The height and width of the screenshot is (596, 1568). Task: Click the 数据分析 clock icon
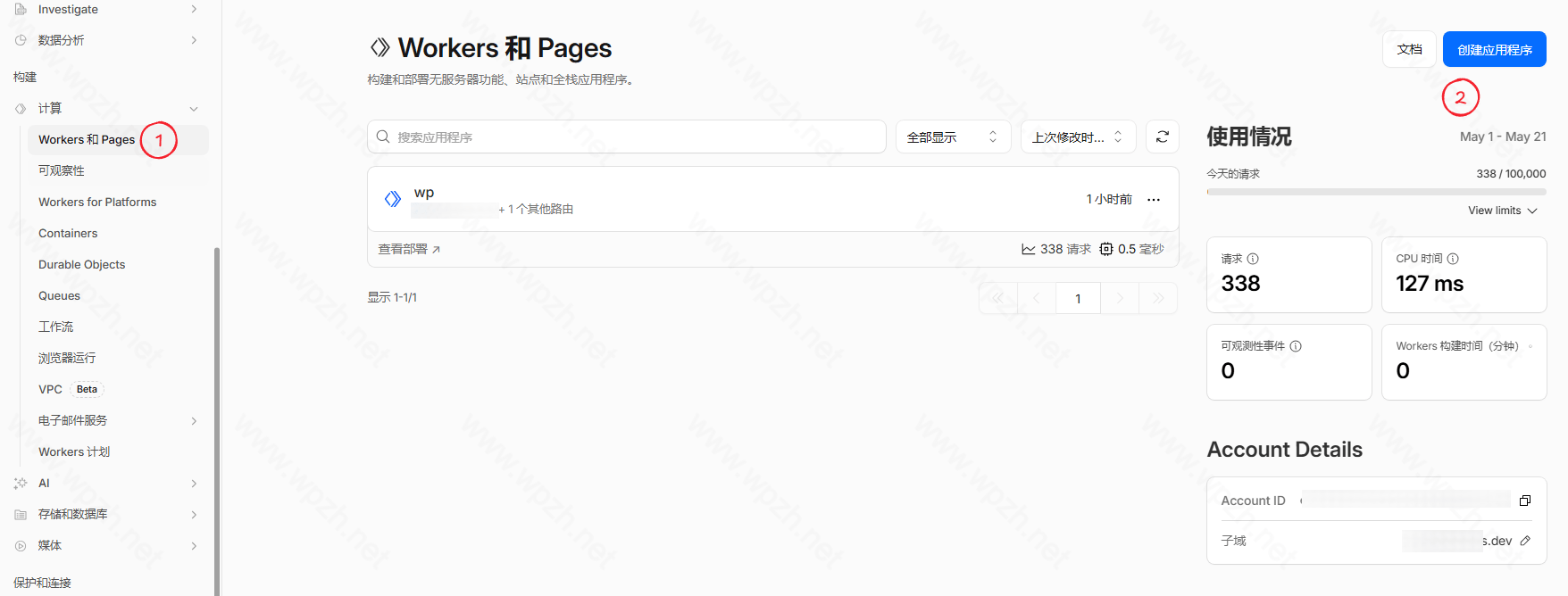tap(21, 40)
